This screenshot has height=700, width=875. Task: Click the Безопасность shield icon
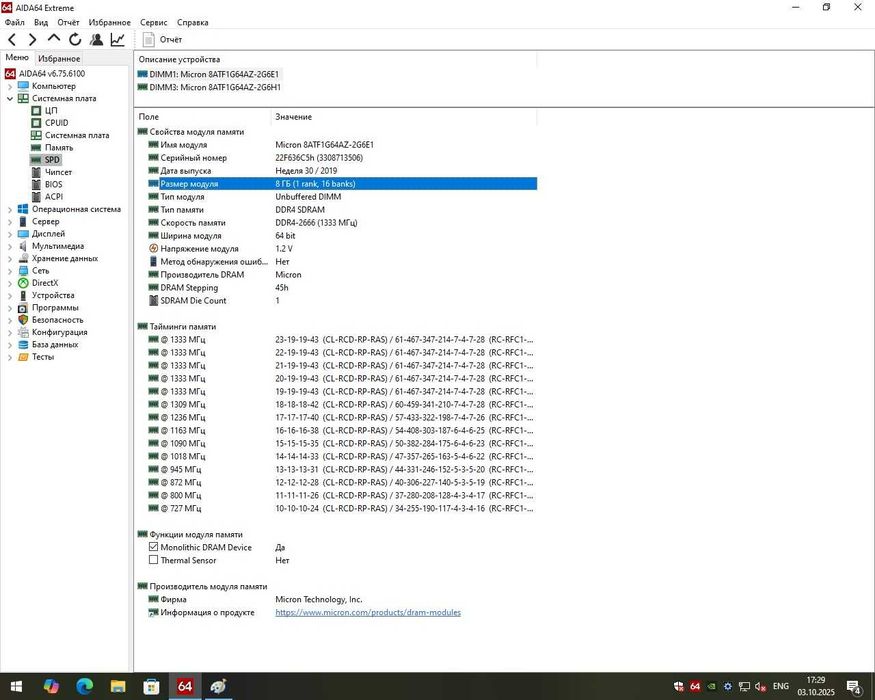click(23, 320)
